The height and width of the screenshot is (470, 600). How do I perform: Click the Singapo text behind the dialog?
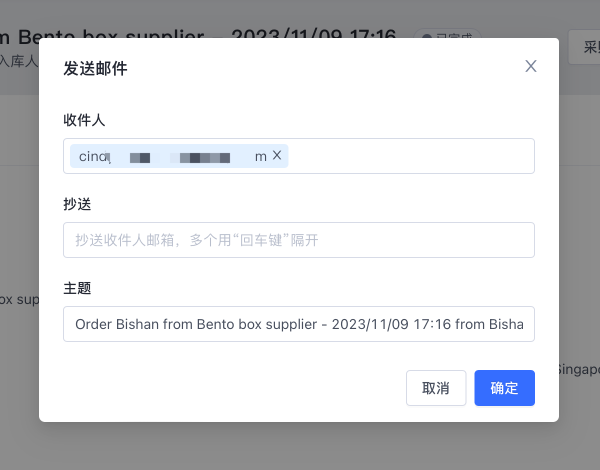tap(578, 370)
